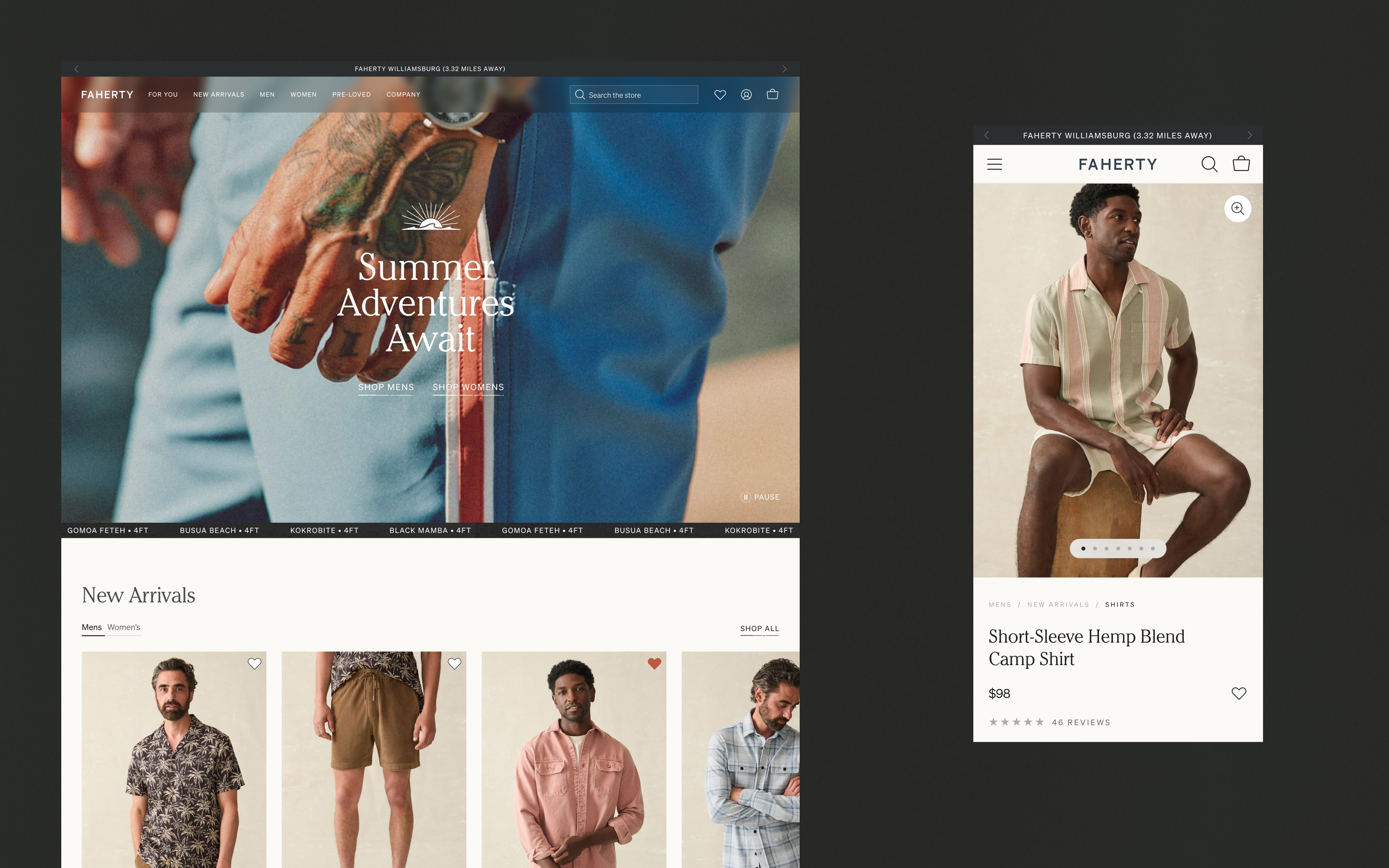Select the Mens tab under New Arrivals

[92, 627]
